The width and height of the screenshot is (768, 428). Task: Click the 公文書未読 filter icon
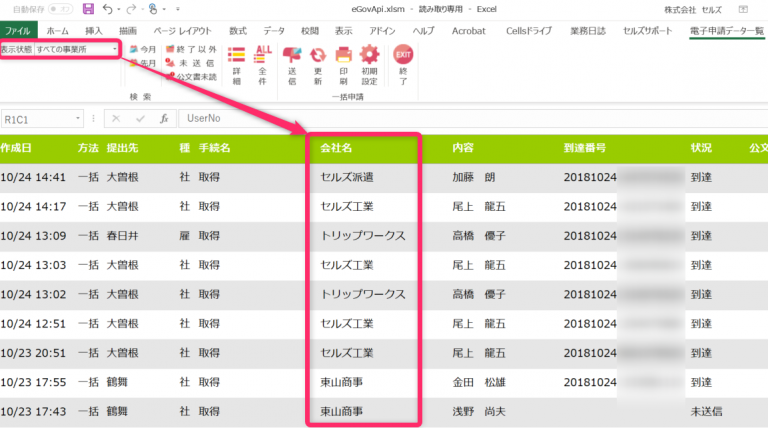[x=170, y=76]
